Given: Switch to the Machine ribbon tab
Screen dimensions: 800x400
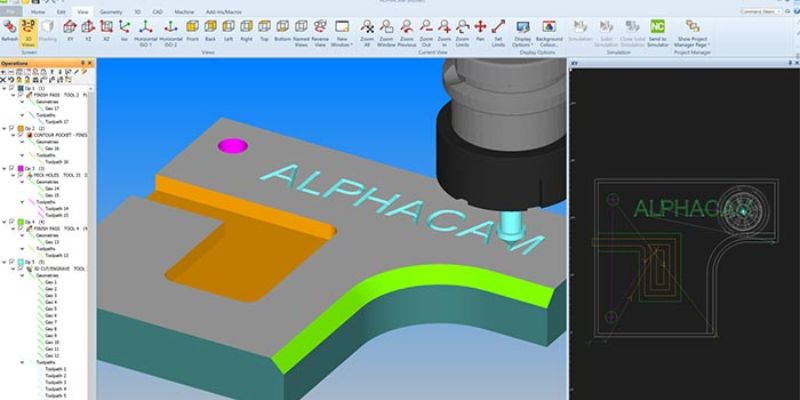Looking at the screenshot, I should point(184,11).
